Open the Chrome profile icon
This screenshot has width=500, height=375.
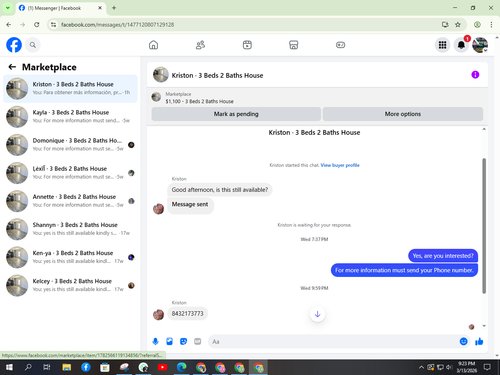click(x=477, y=25)
